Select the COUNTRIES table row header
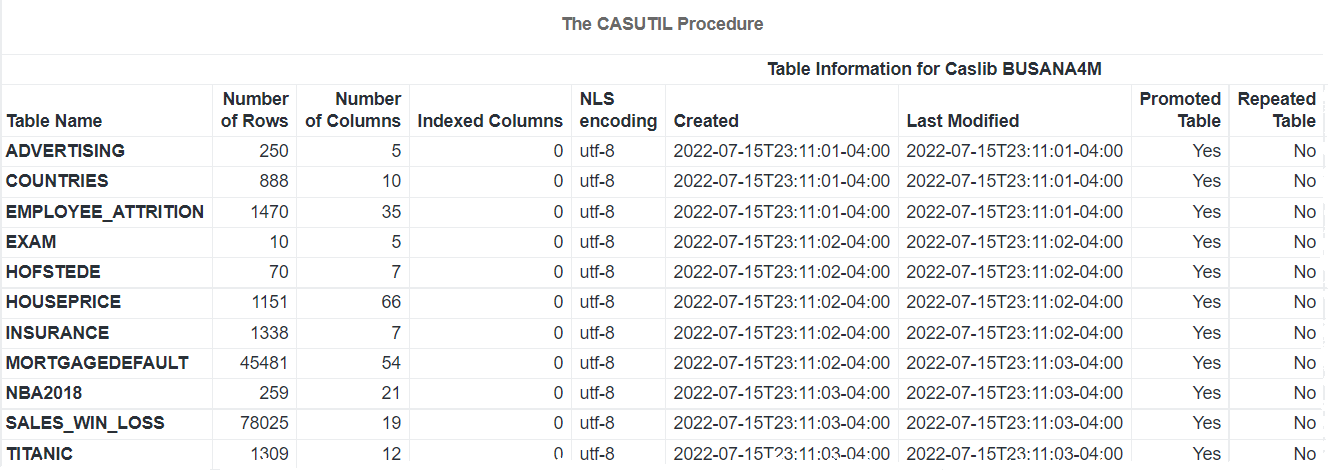Viewport: 1334px width, 472px height. [57, 181]
